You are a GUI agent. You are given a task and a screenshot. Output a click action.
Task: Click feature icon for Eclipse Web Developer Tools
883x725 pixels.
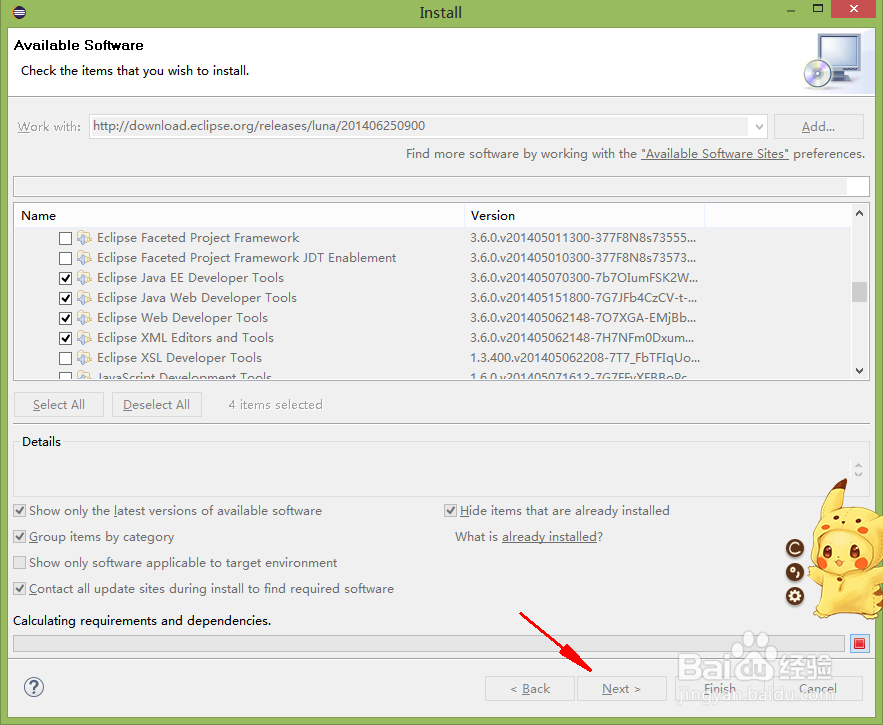[x=84, y=318]
